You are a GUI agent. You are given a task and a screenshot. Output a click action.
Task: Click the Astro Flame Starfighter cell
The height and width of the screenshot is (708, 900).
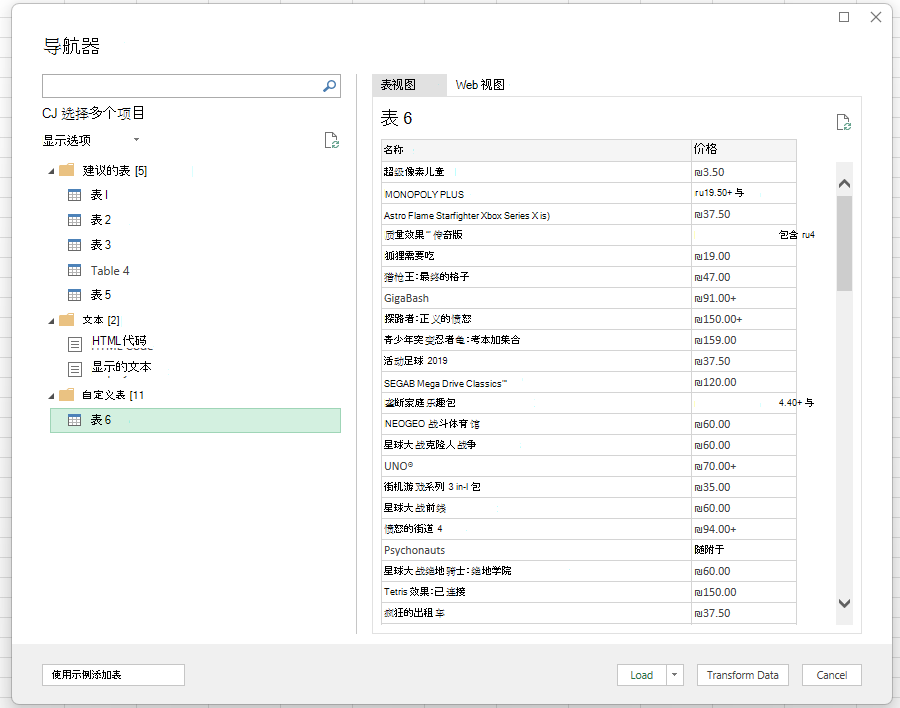536,215
